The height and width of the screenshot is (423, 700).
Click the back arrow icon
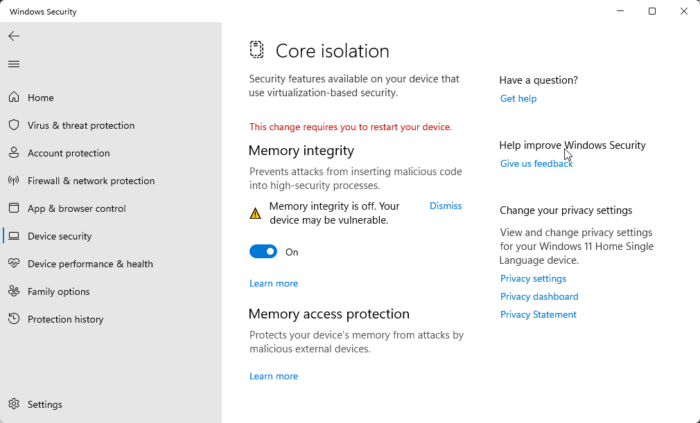click(14, 36)
